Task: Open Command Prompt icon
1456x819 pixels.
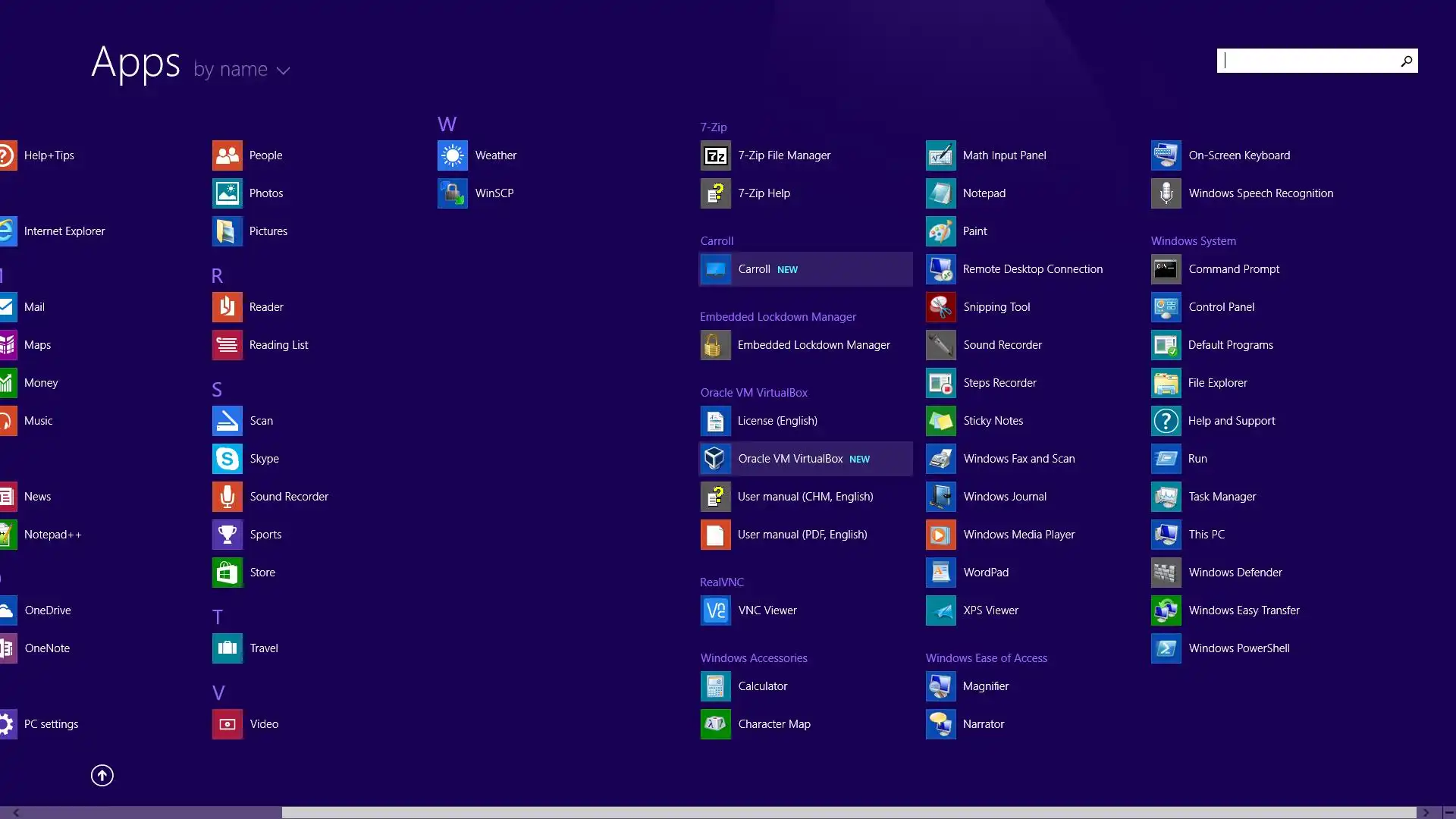Action: click(1166, 269)
